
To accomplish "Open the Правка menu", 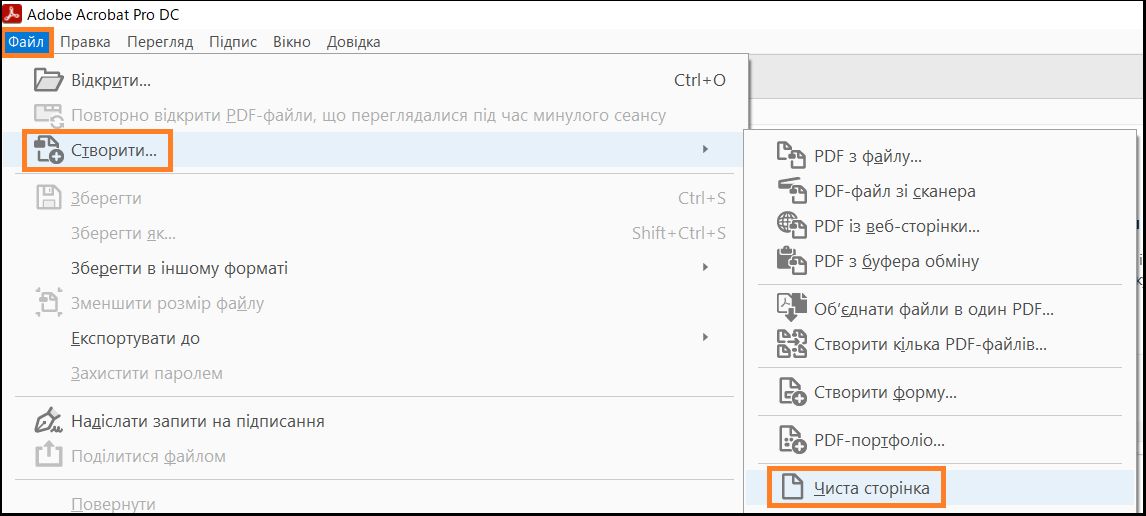I will point(86,42).
